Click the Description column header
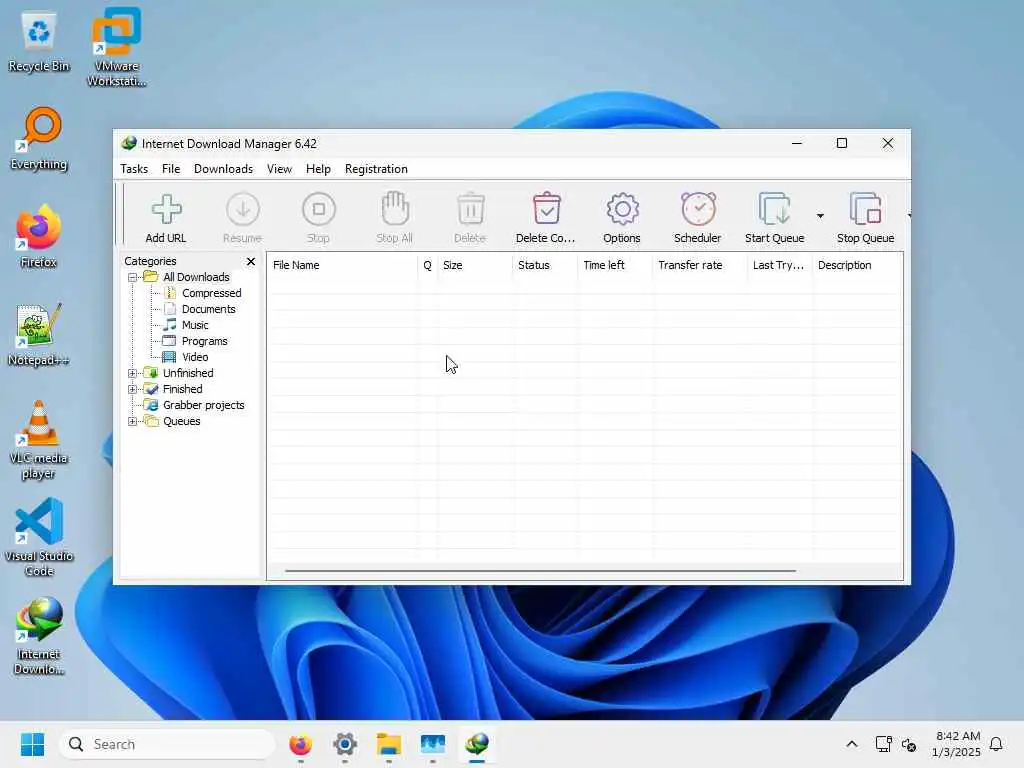1024x768 pixels. (x=857, y=265)
